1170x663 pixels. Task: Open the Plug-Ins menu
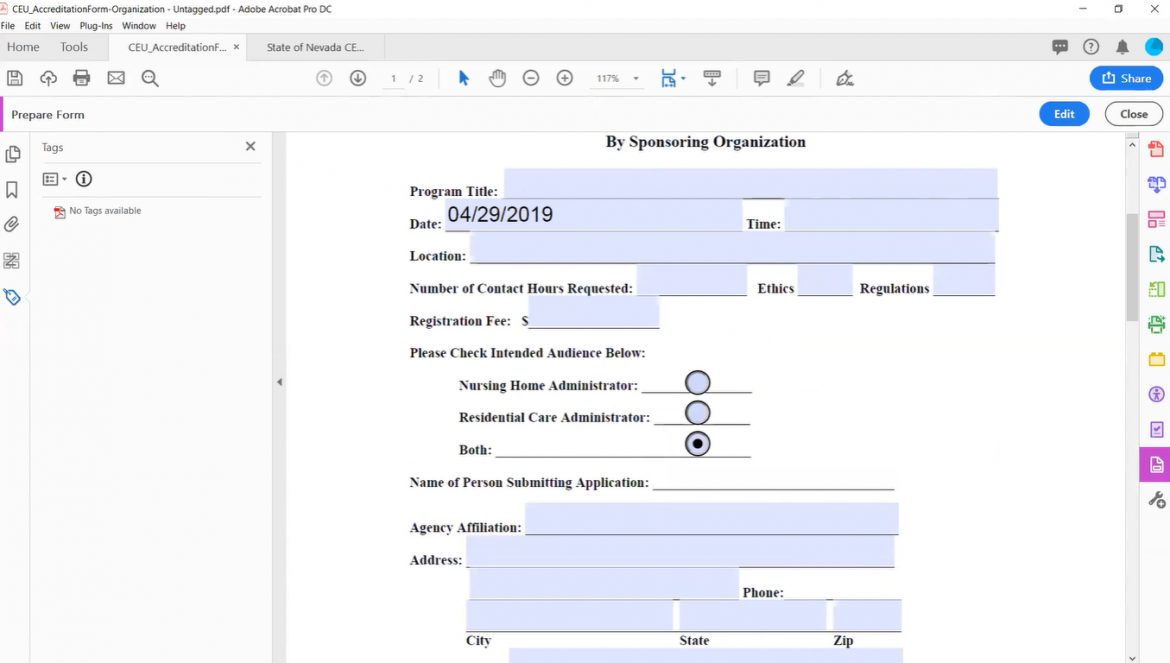95,25
